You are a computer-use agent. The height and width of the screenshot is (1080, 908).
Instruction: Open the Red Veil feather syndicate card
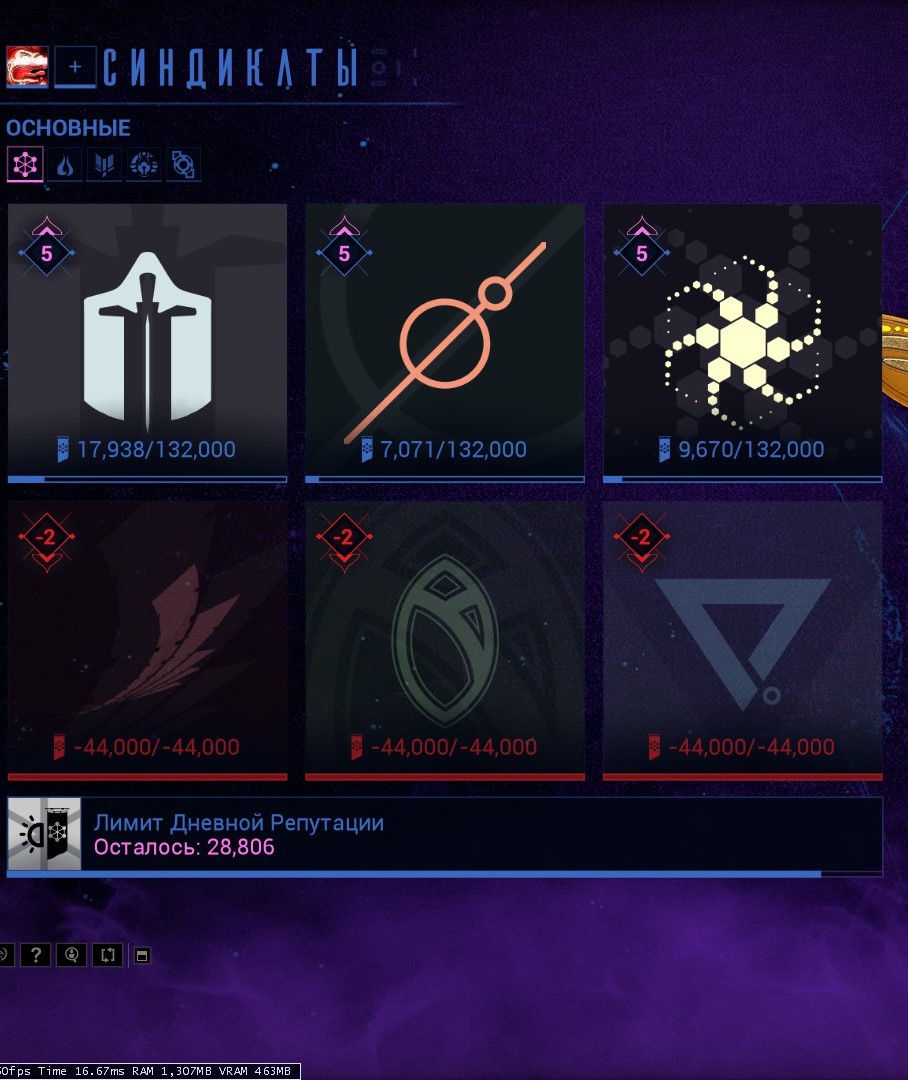coord(147,641)
